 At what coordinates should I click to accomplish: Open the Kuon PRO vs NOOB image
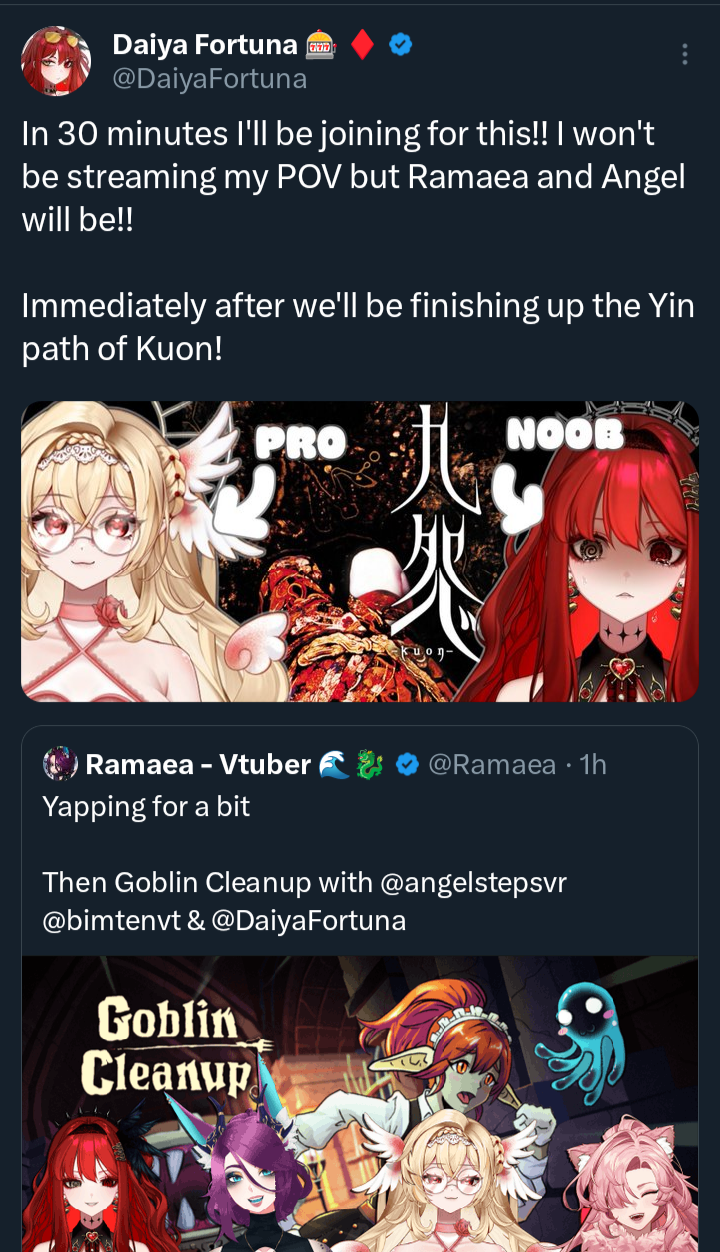[x=360, y=551]
